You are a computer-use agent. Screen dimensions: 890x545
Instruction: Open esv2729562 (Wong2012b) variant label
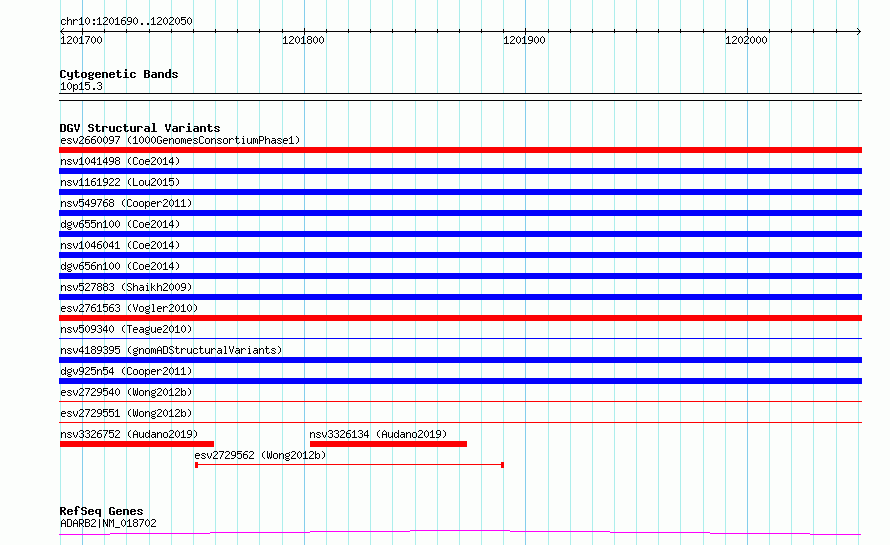coord(260,455)
